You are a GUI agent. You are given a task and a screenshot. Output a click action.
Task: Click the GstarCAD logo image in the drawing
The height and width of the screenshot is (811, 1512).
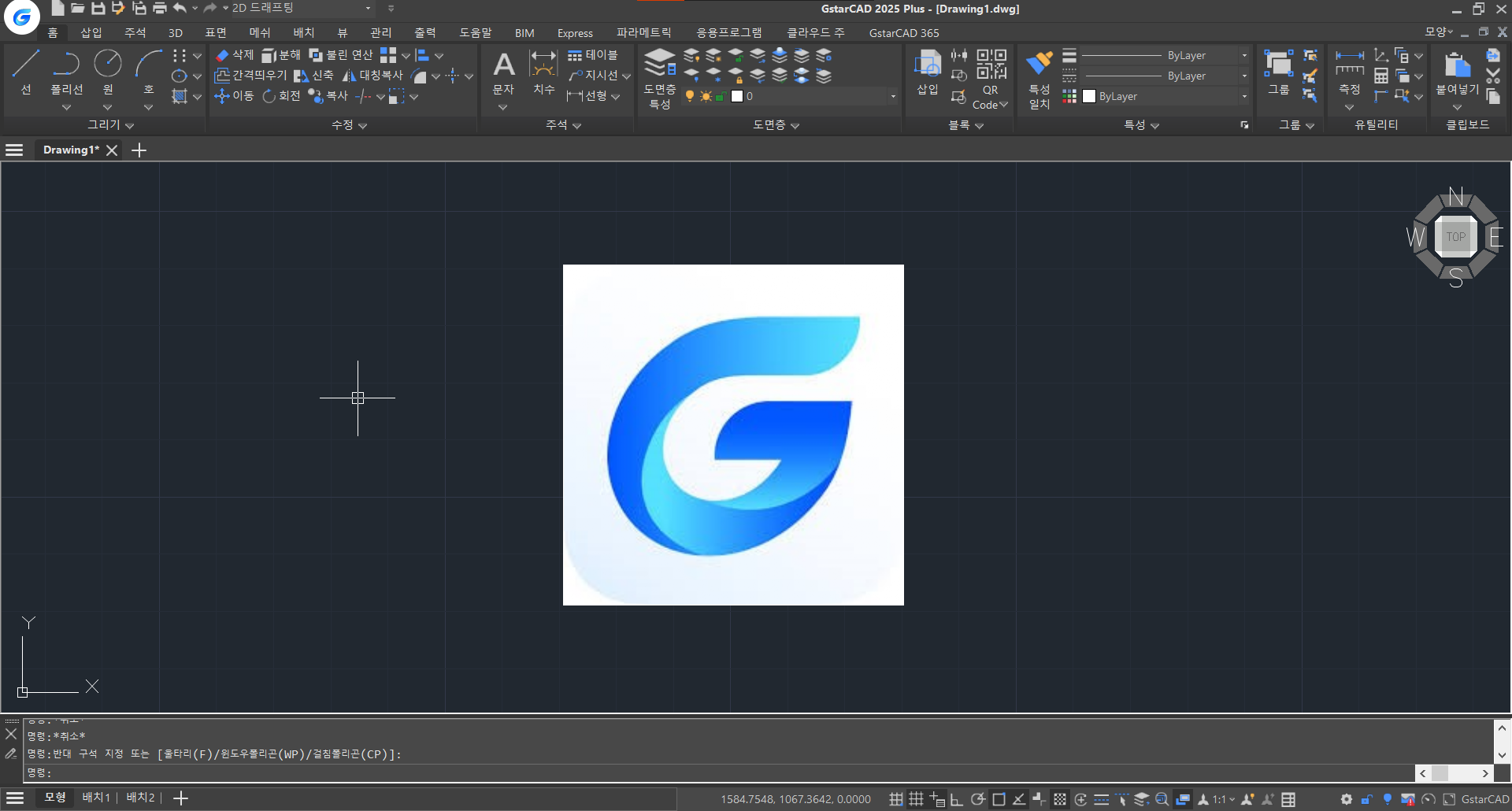[733, 435]
